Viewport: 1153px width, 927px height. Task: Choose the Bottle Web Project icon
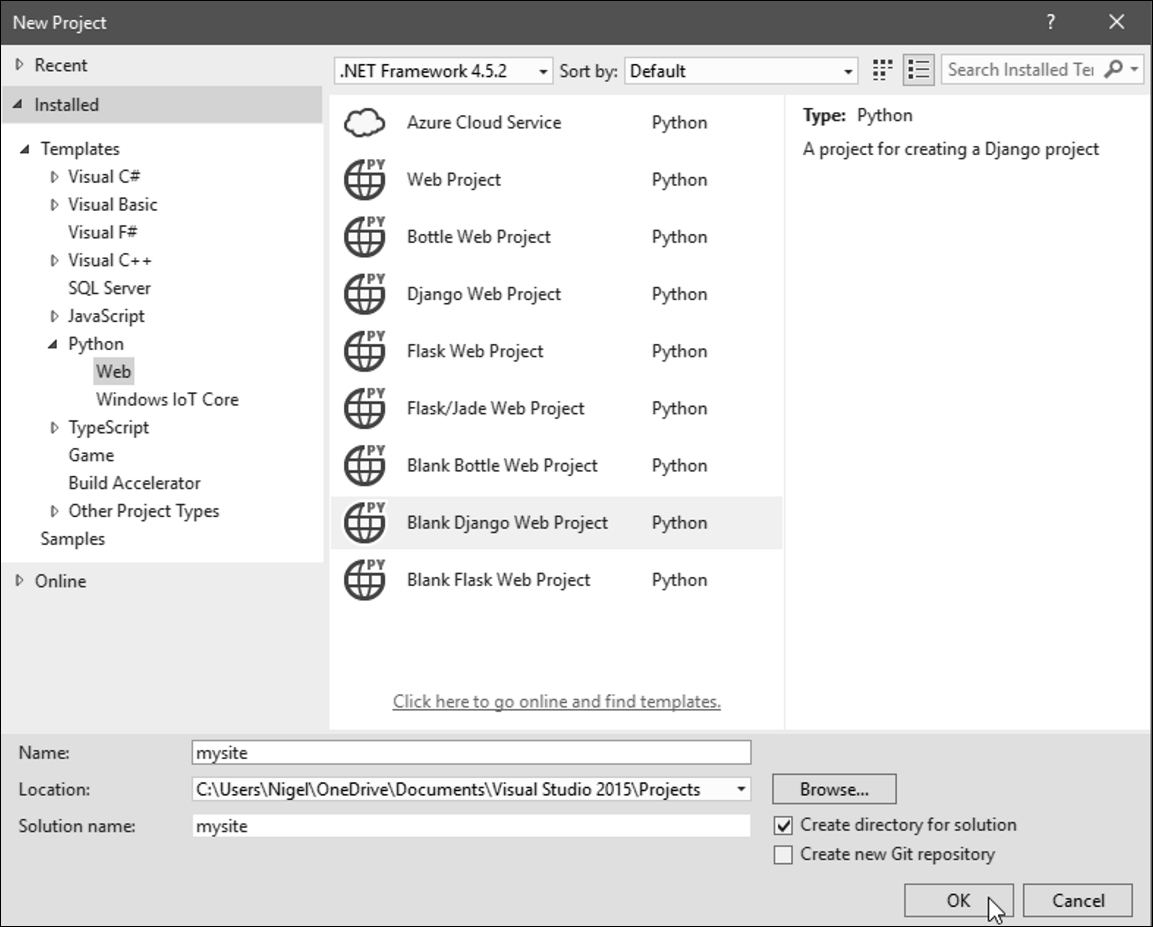(364, 237)
